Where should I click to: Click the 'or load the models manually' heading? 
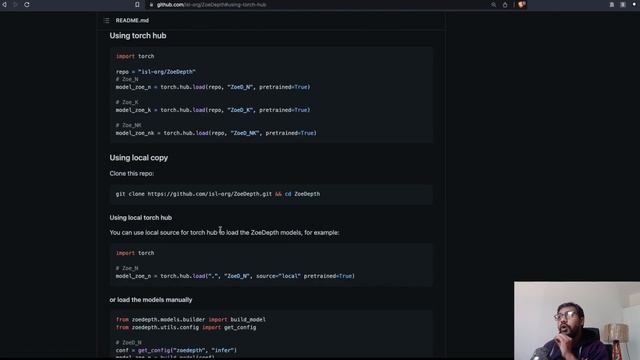click(151, 300)
